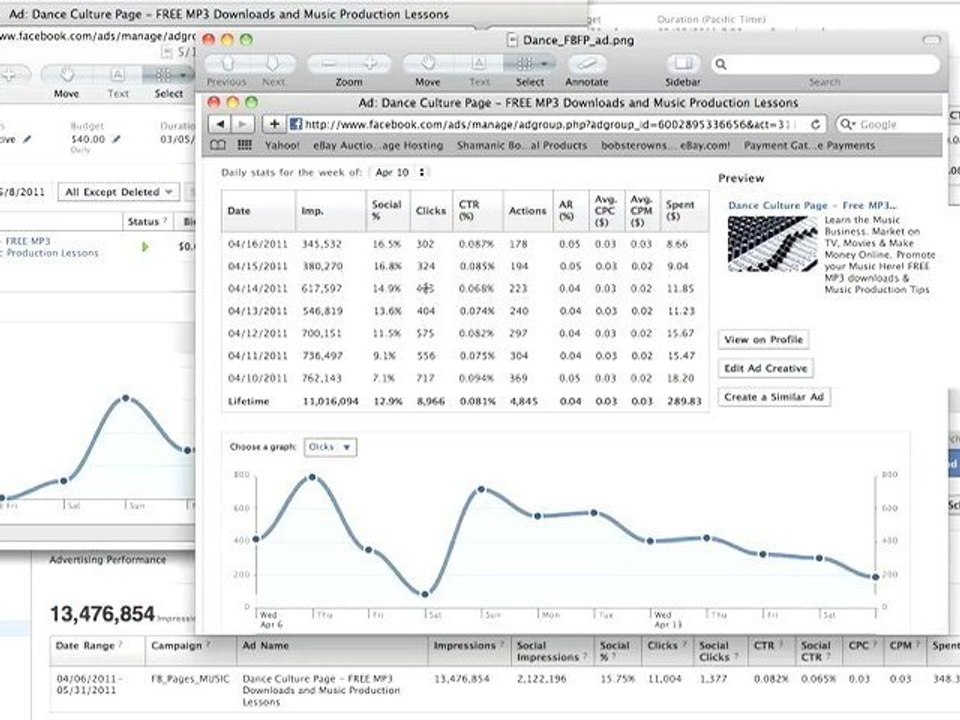Click the Google search box

888,124
